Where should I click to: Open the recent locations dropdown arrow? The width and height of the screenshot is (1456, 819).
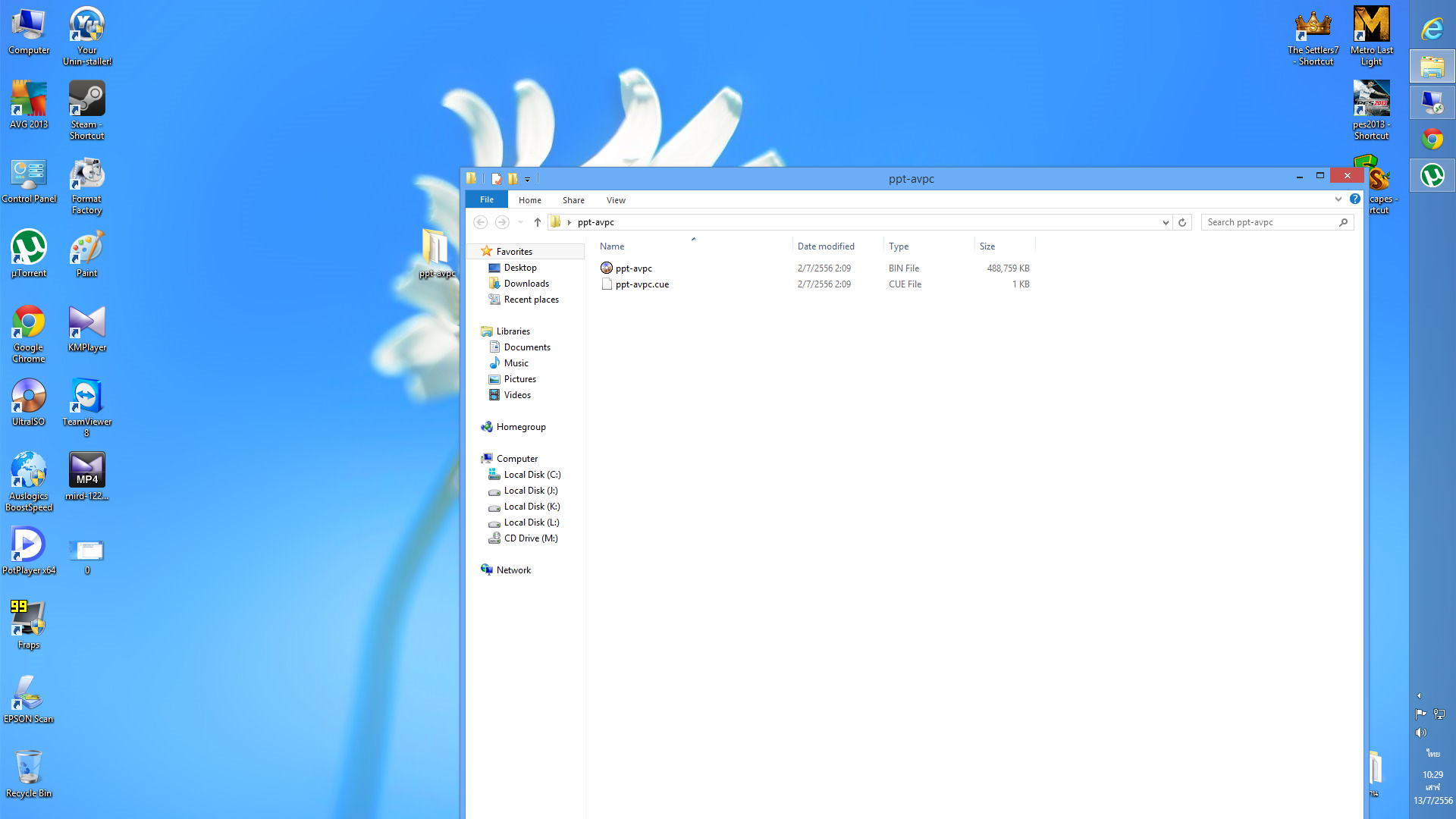point(520,222)
